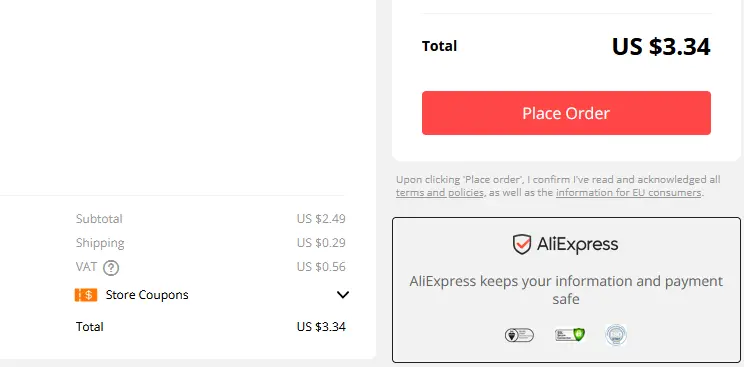Open the Store Coupons label

147,295
